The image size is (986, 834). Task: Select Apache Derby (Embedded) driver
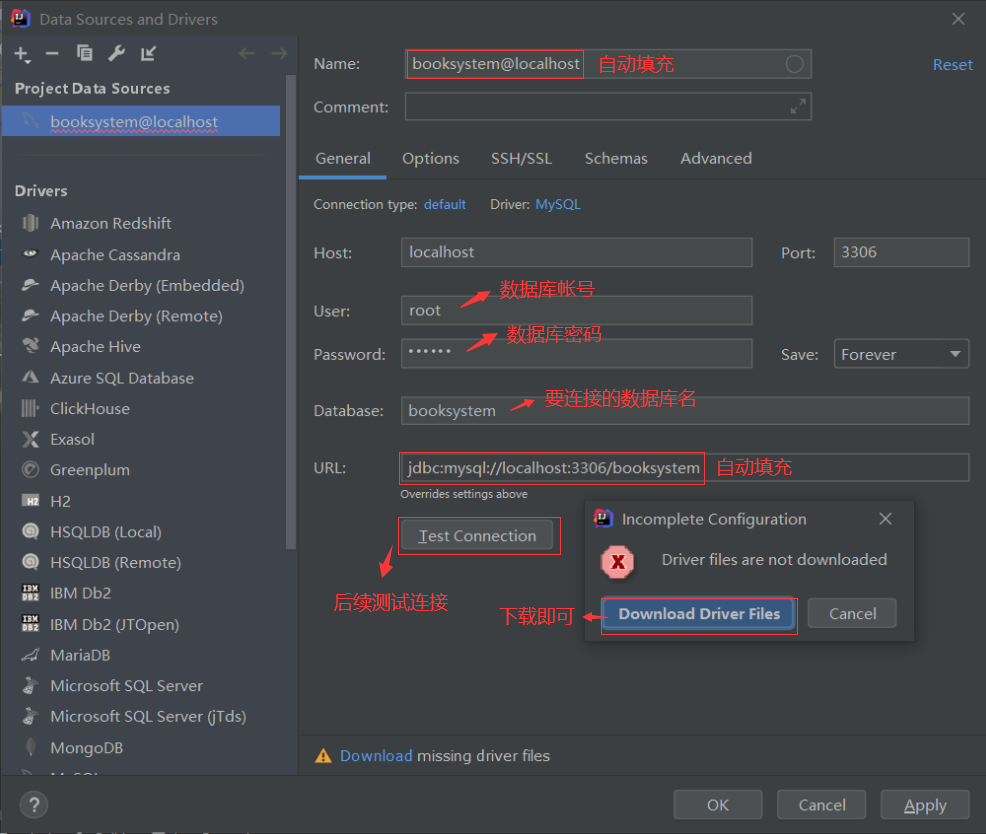(x=147, y=286)
